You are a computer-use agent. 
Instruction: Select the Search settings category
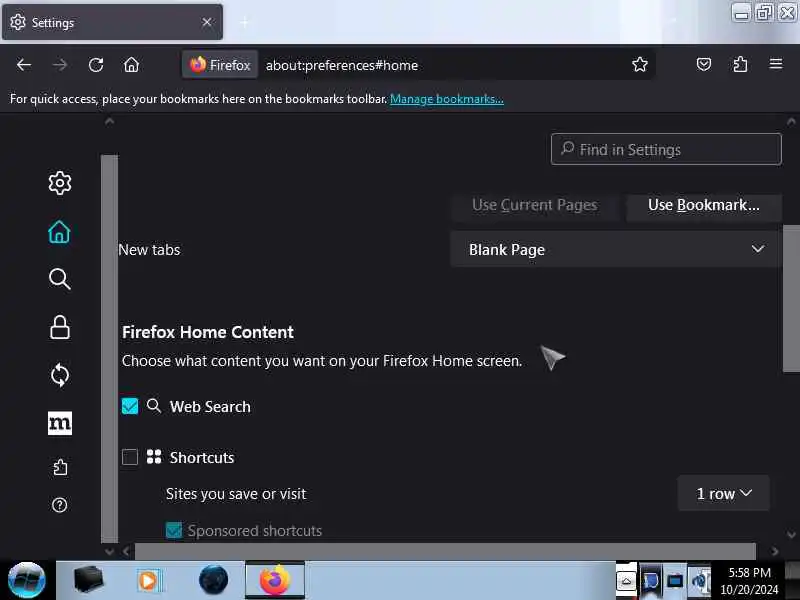(x=60, y=279)
